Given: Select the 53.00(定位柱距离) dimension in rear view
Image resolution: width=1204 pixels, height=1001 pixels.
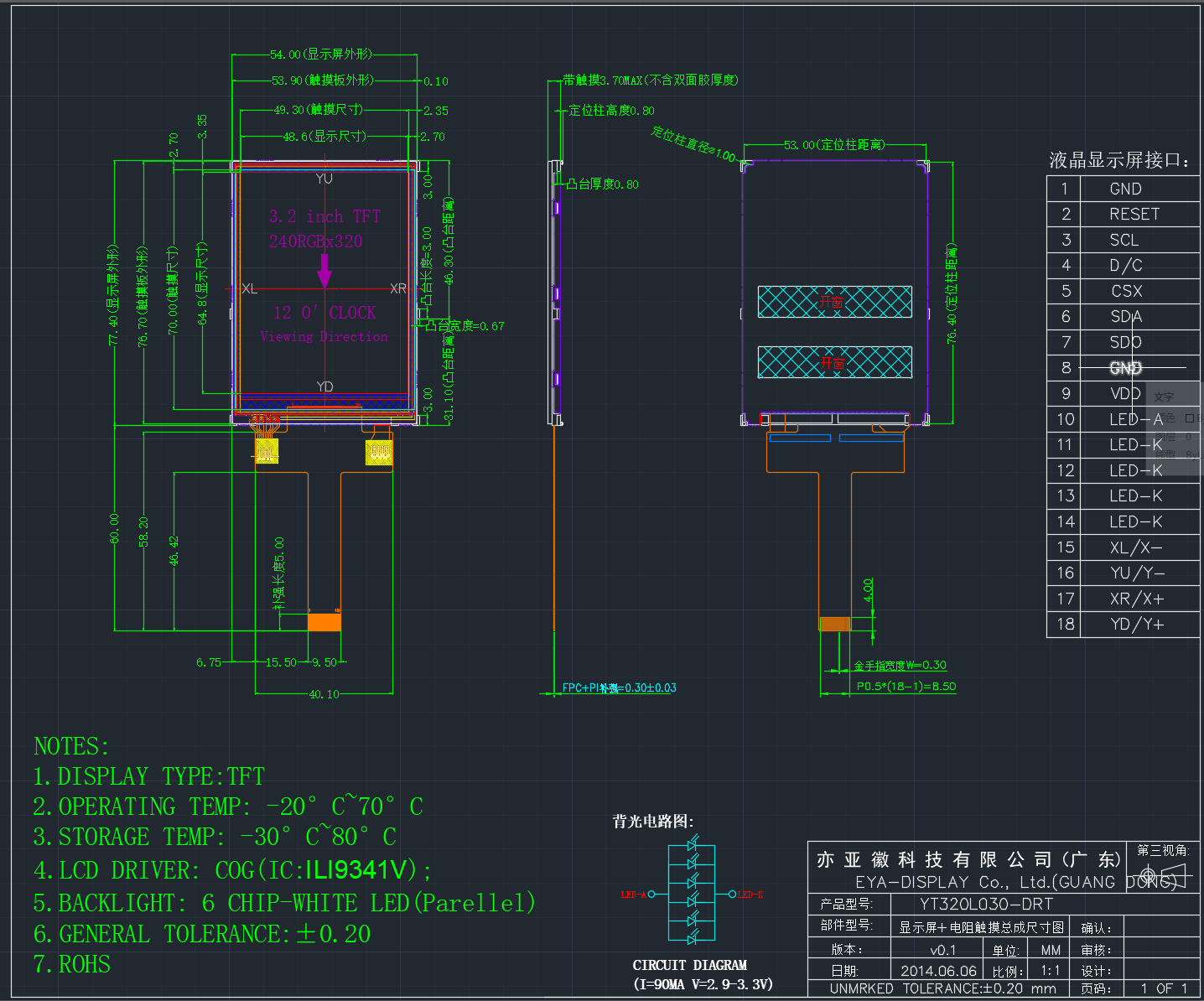Looking at the screenshot, I should (834, 145).
